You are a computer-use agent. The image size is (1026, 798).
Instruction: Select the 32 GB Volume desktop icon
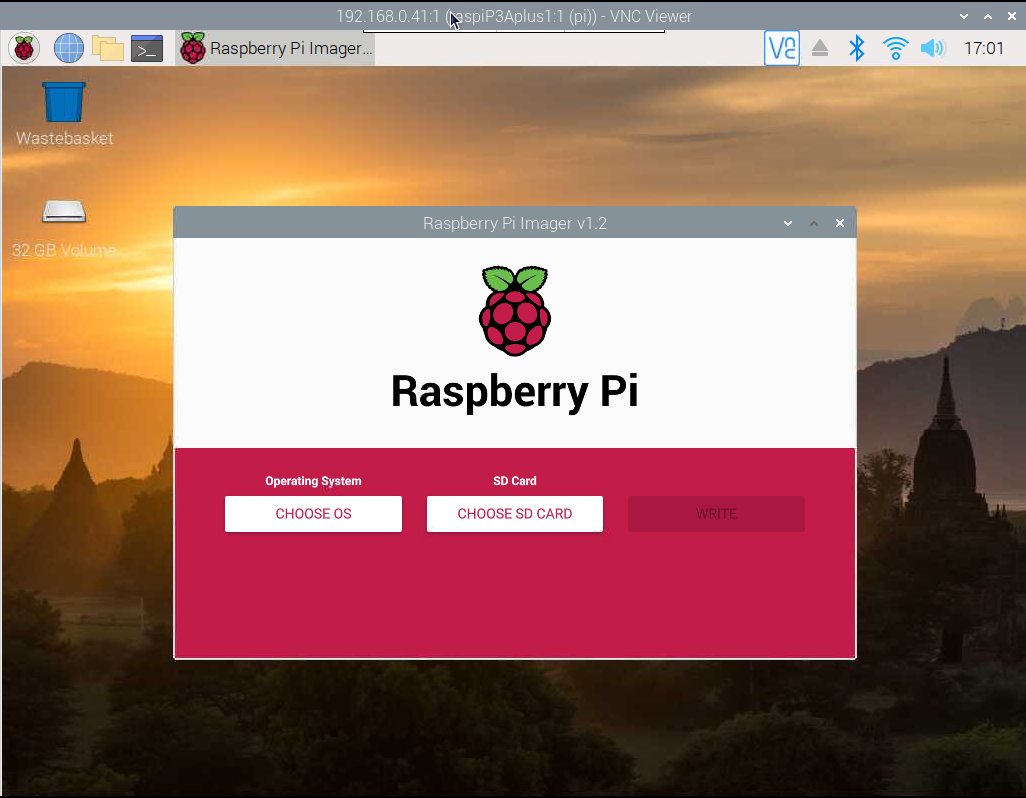click(x=64, y=229)
